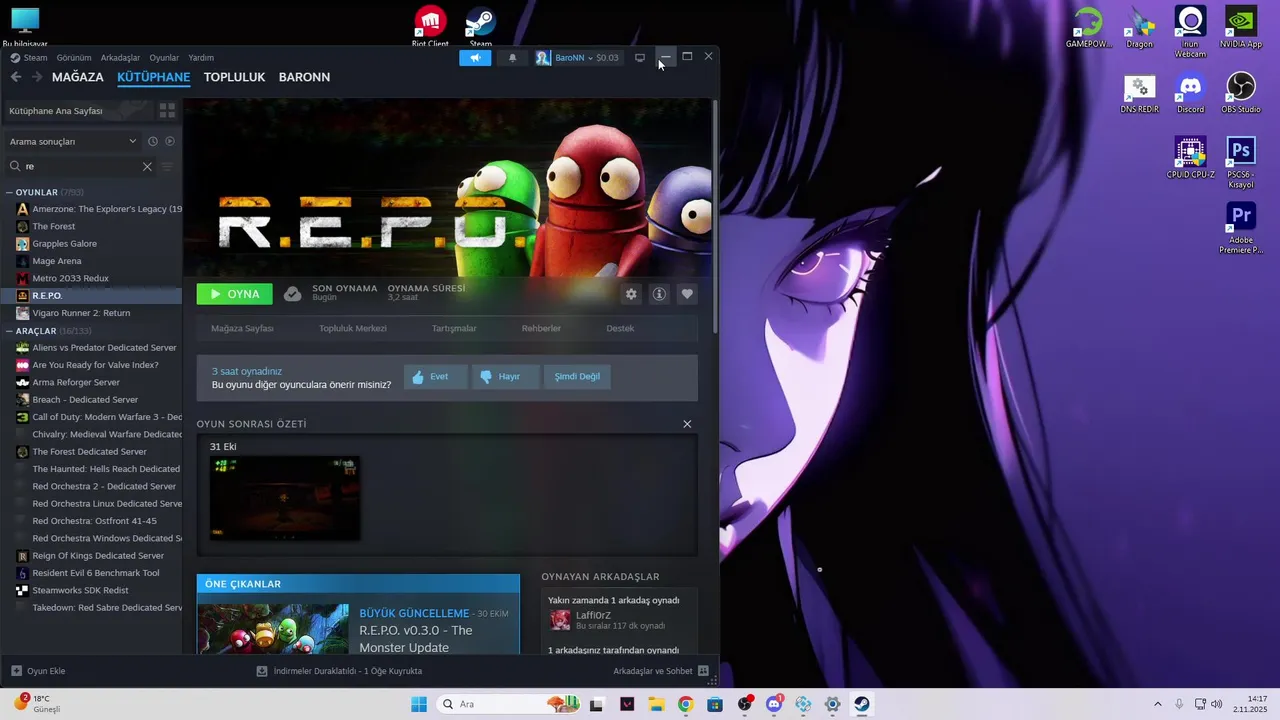The width and height of the screenshot is (1280, 720).
Task: Open the Mağaza Sayfası link
Action: click(x=242, y=328)
